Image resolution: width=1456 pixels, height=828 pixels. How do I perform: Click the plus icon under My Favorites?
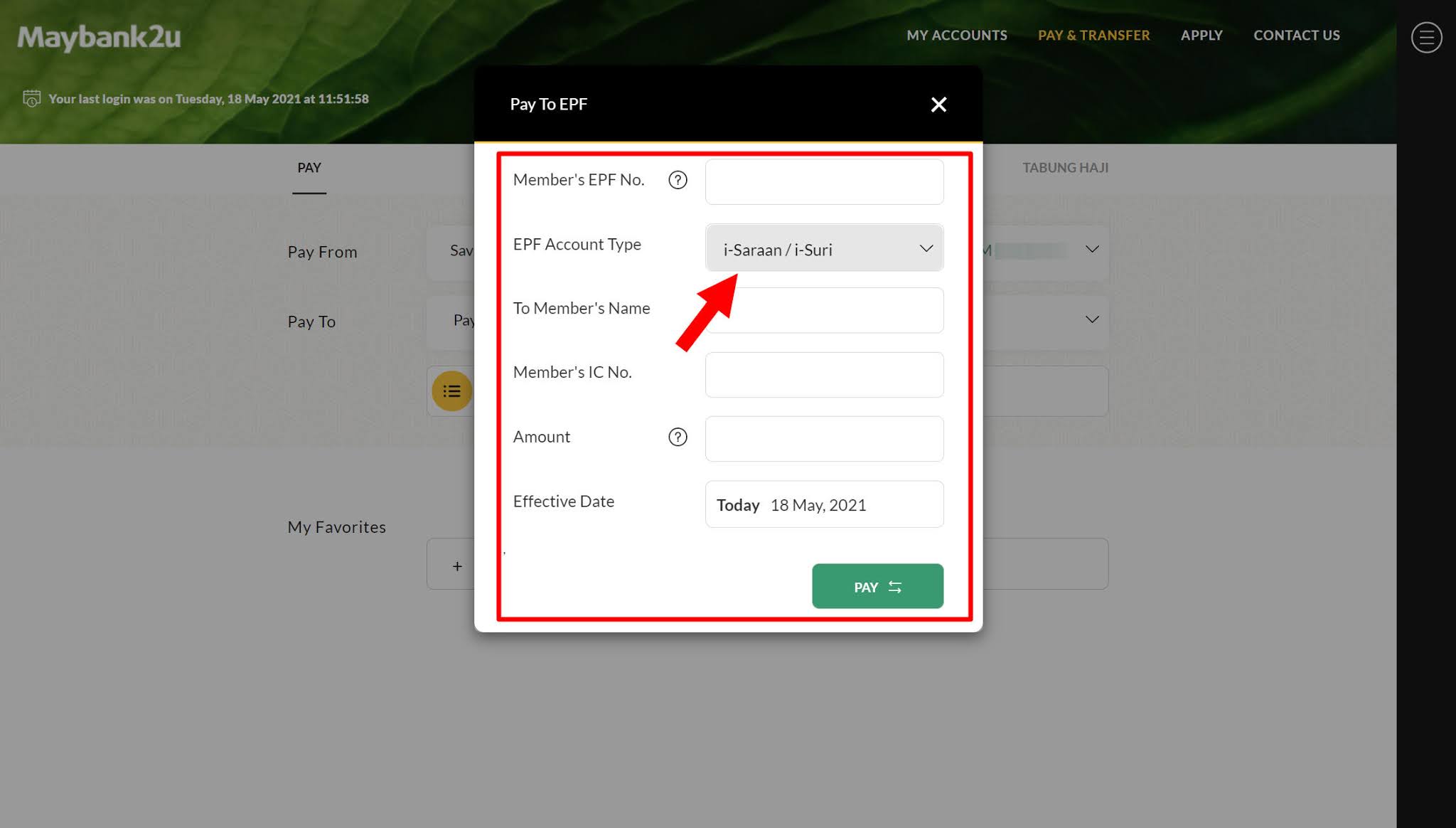pos(457,566)
